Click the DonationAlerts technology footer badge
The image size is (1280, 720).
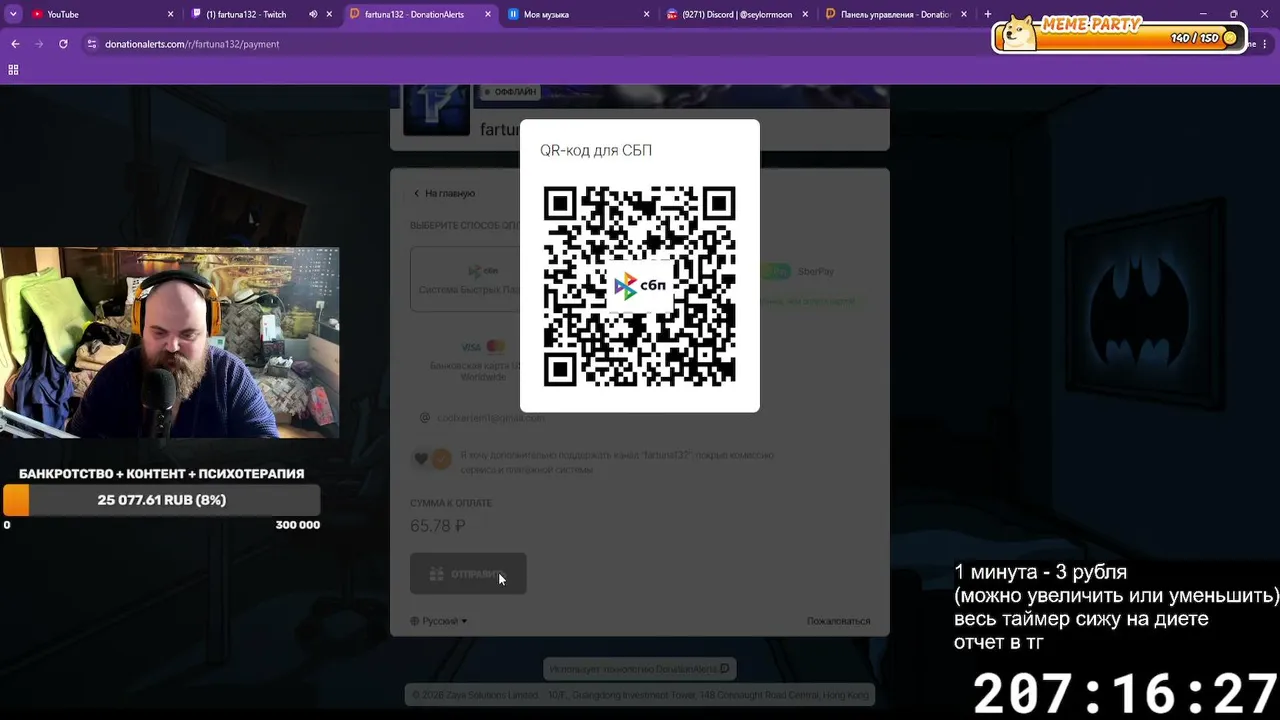point(640,668)
